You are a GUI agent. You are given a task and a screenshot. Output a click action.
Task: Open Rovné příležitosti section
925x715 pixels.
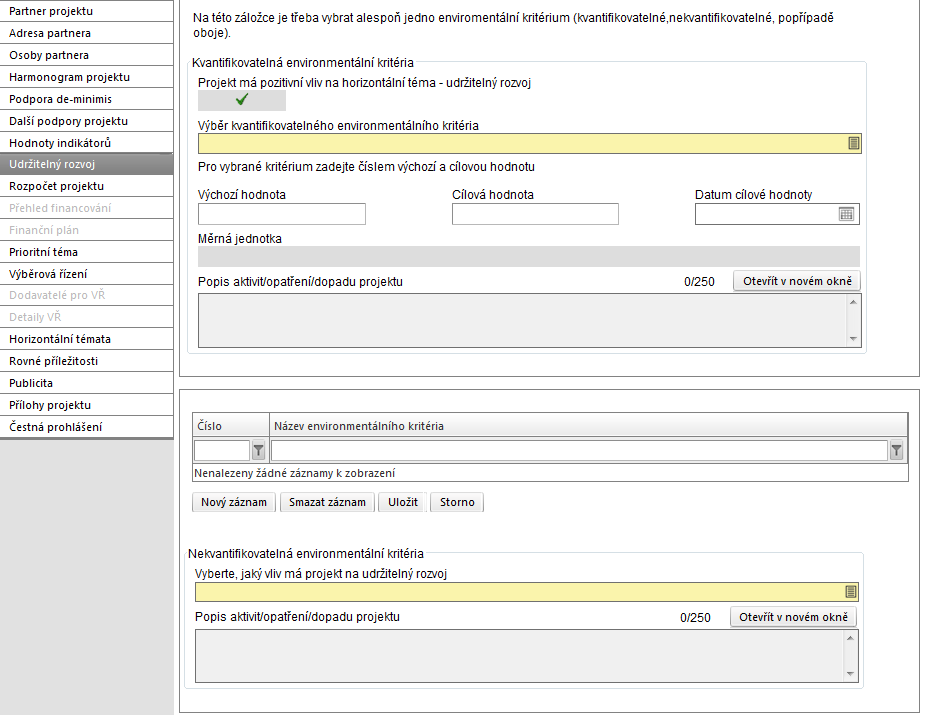87,360
